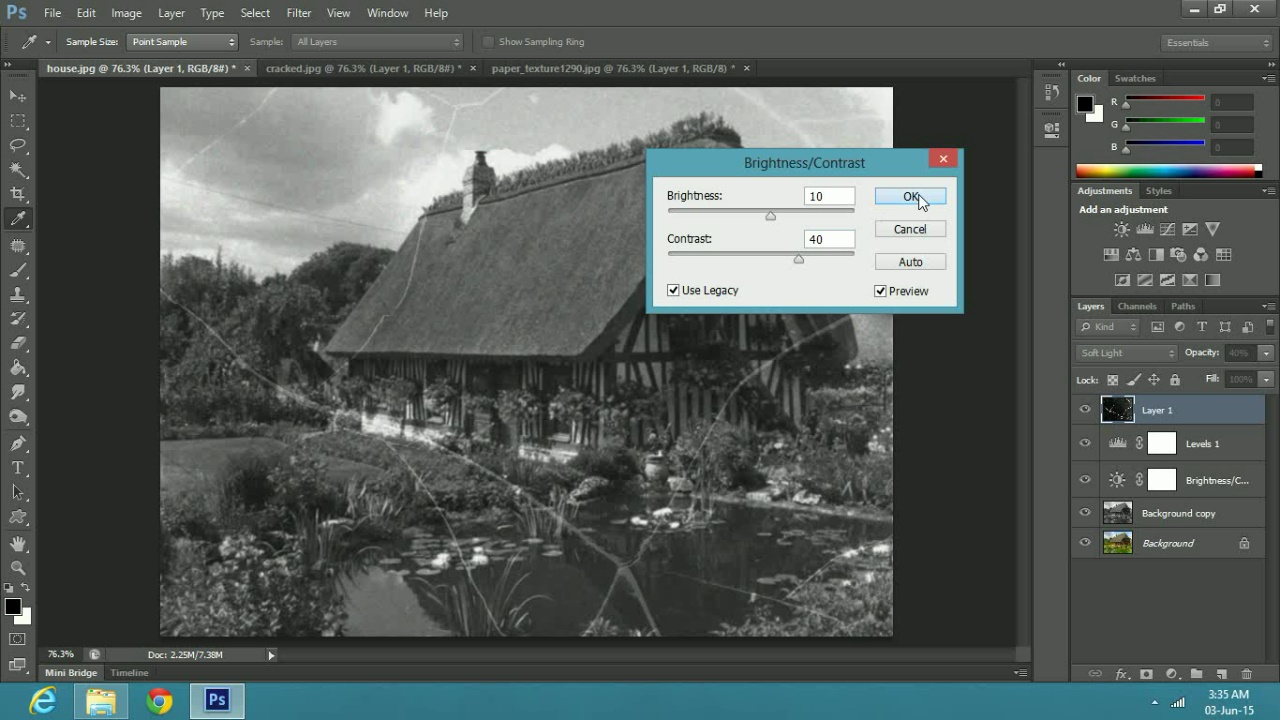
Task: Select the Path Selection arrow tool
Action: click(x=18, y=493)
